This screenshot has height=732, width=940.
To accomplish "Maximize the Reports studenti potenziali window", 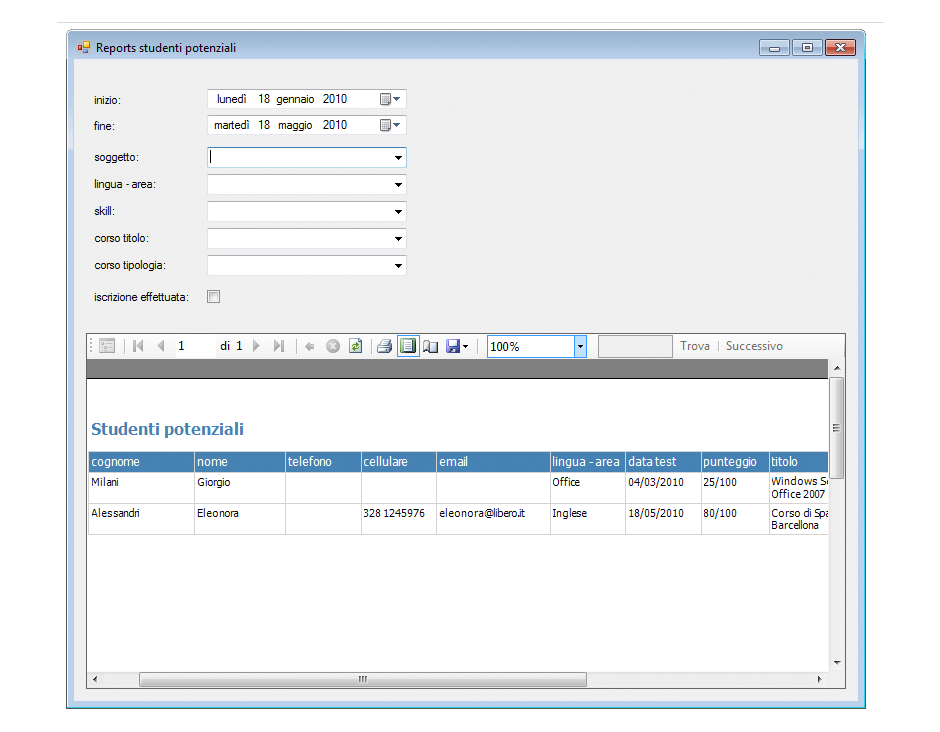I will (808, 47).
